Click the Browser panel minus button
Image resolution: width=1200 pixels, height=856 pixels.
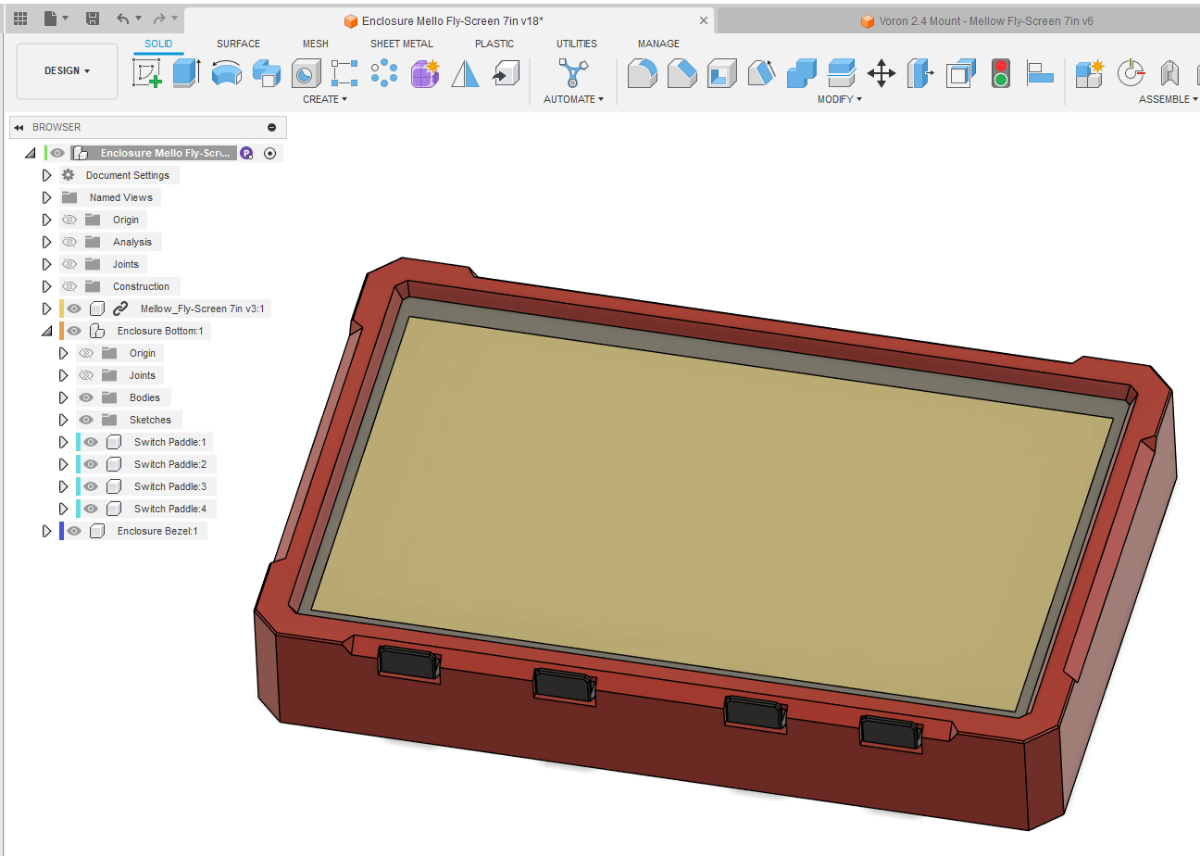[x=272, y=127]
